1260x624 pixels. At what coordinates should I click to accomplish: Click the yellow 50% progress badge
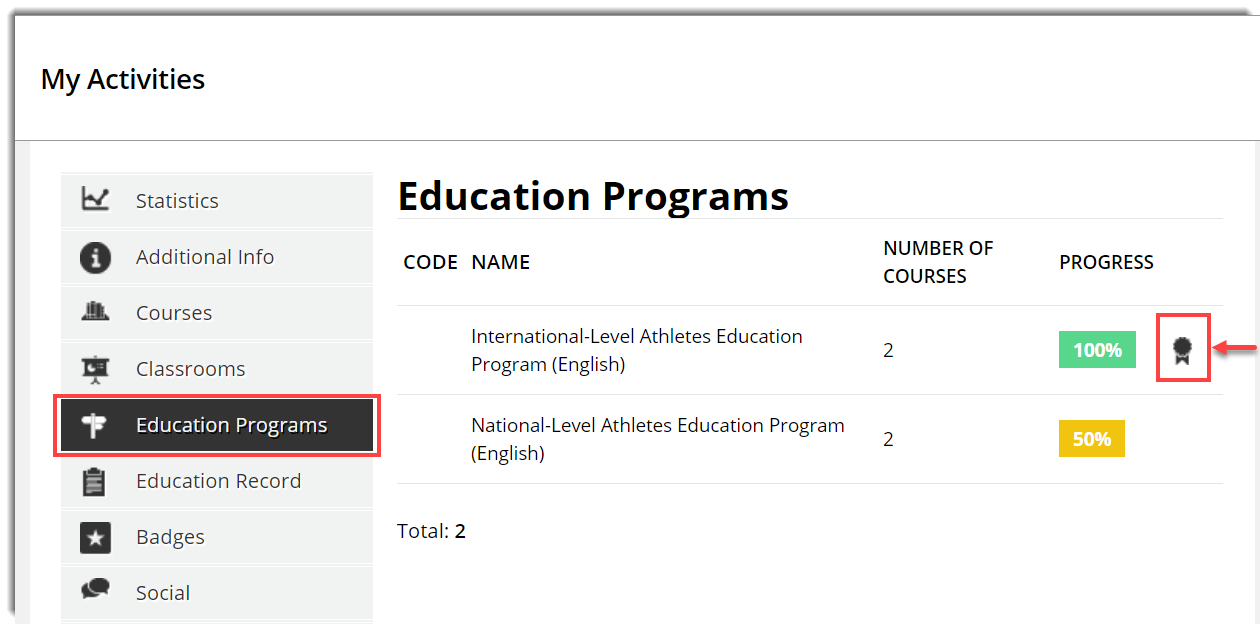tap(1092, 439)
